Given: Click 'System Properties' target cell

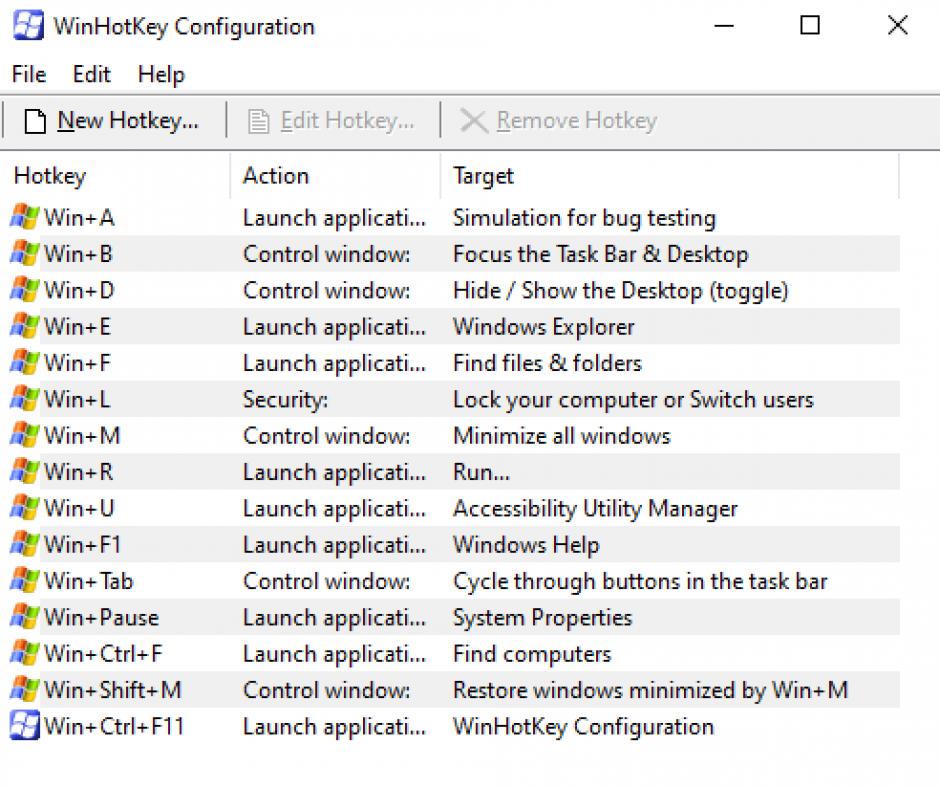Looking at the screenshot, I should [x=543, y=618].
